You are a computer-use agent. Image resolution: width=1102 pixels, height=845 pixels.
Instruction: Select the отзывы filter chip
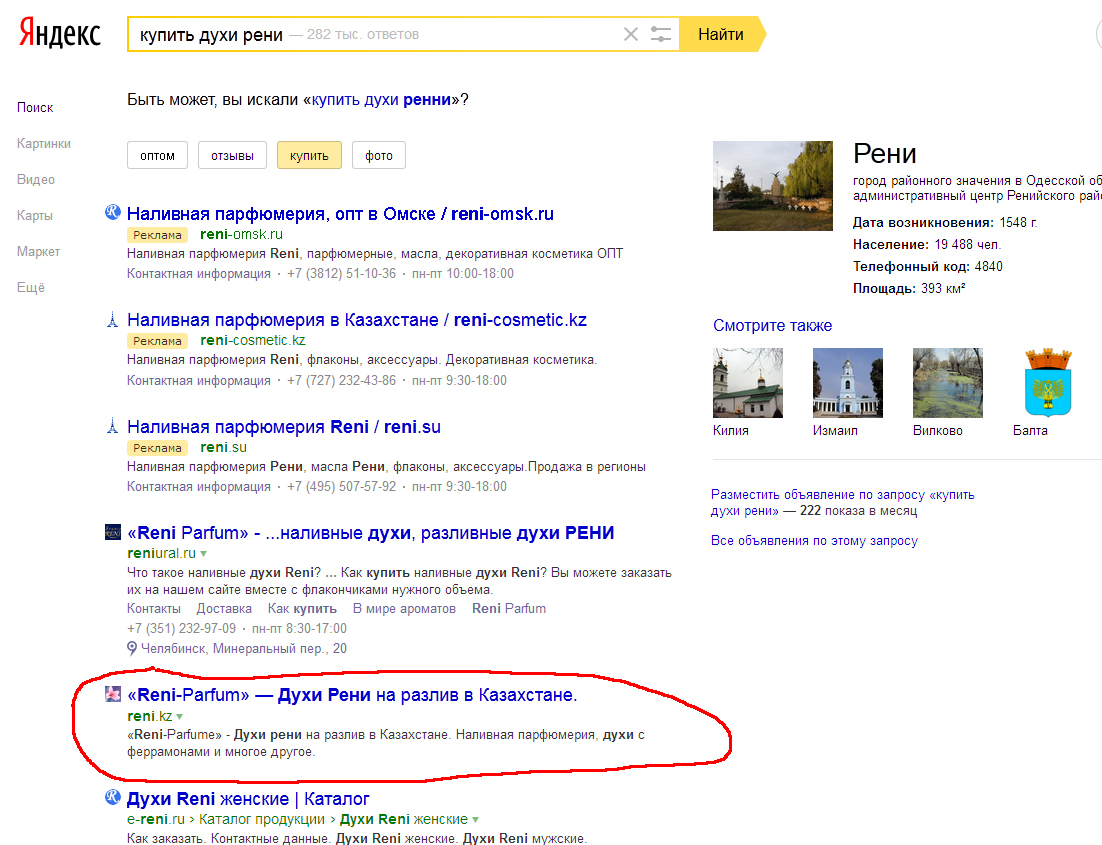click(x=232, y=155)
